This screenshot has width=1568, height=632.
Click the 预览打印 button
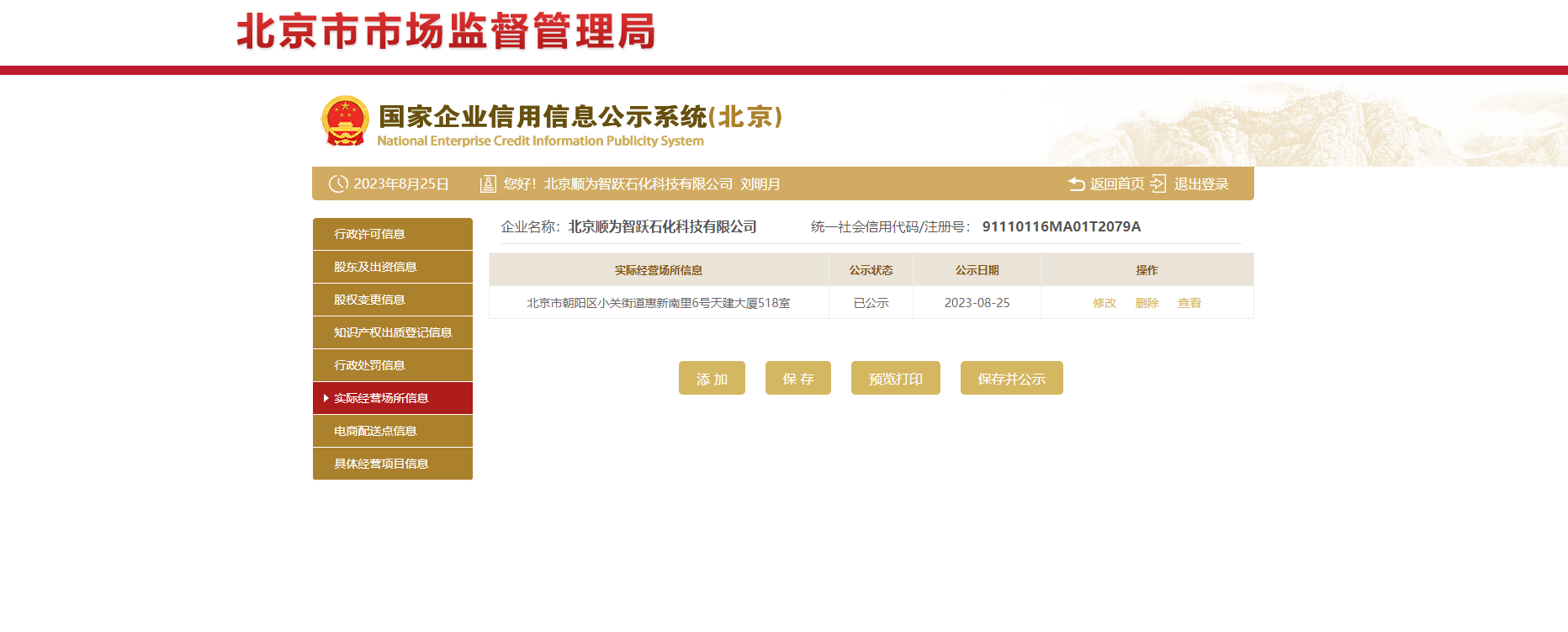(x=896, y=378)
